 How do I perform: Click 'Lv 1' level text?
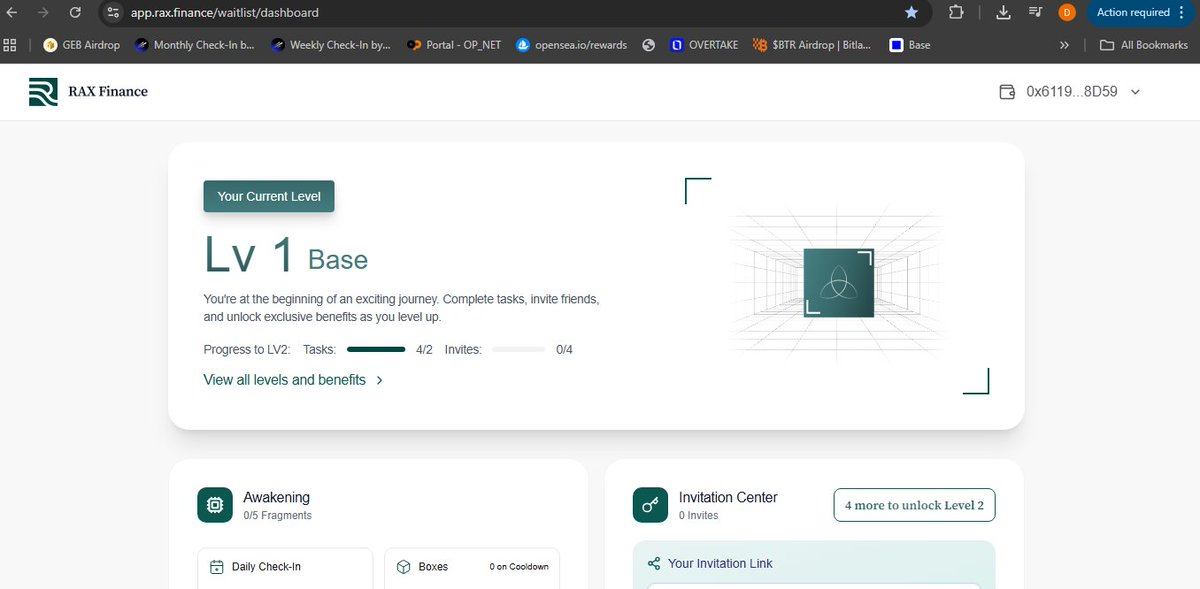click(249, 254)
